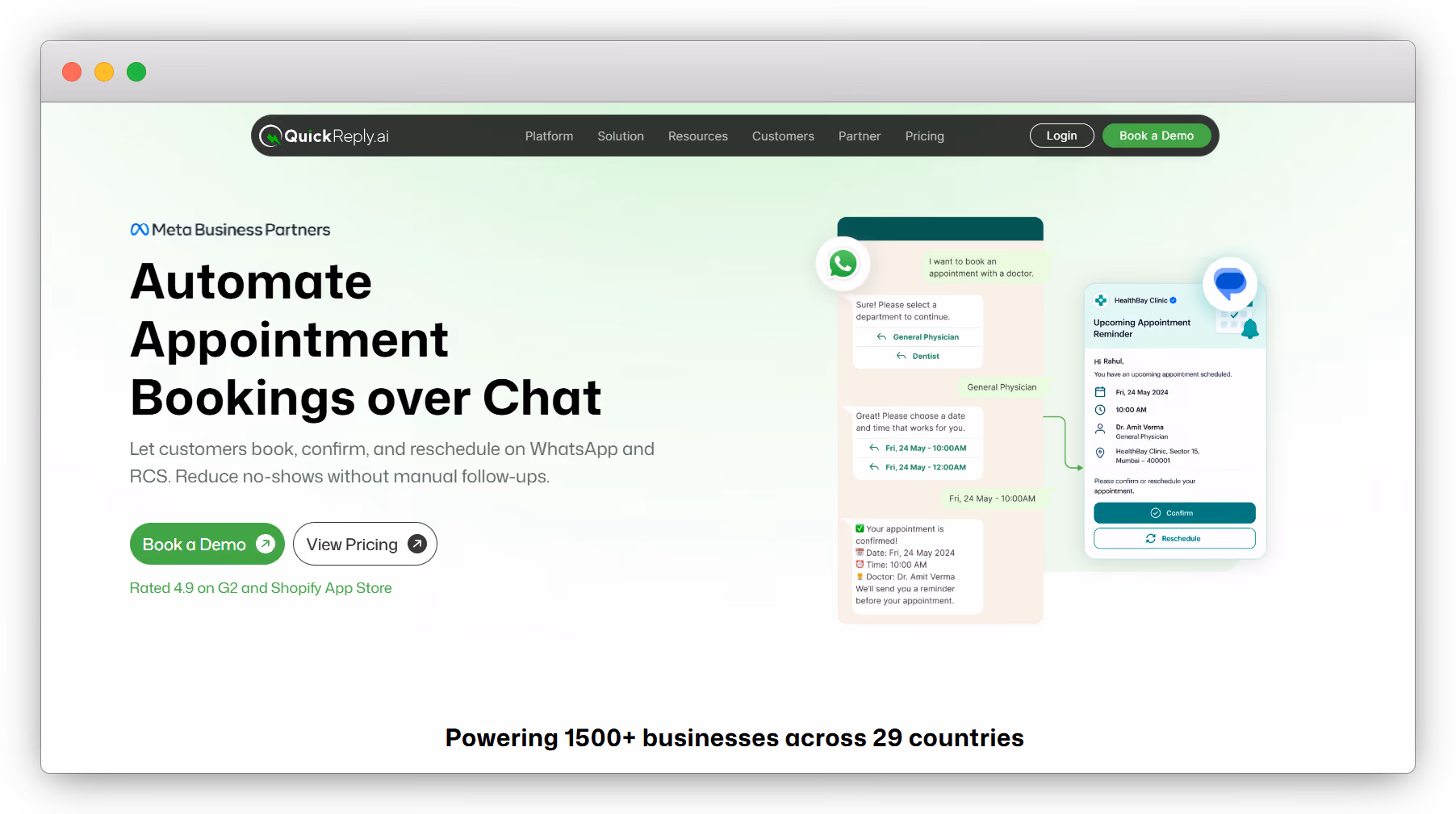Choose Fri, 24 May - 12:00AM slot
Screen dimensions: 1456x814
(918, 467)
